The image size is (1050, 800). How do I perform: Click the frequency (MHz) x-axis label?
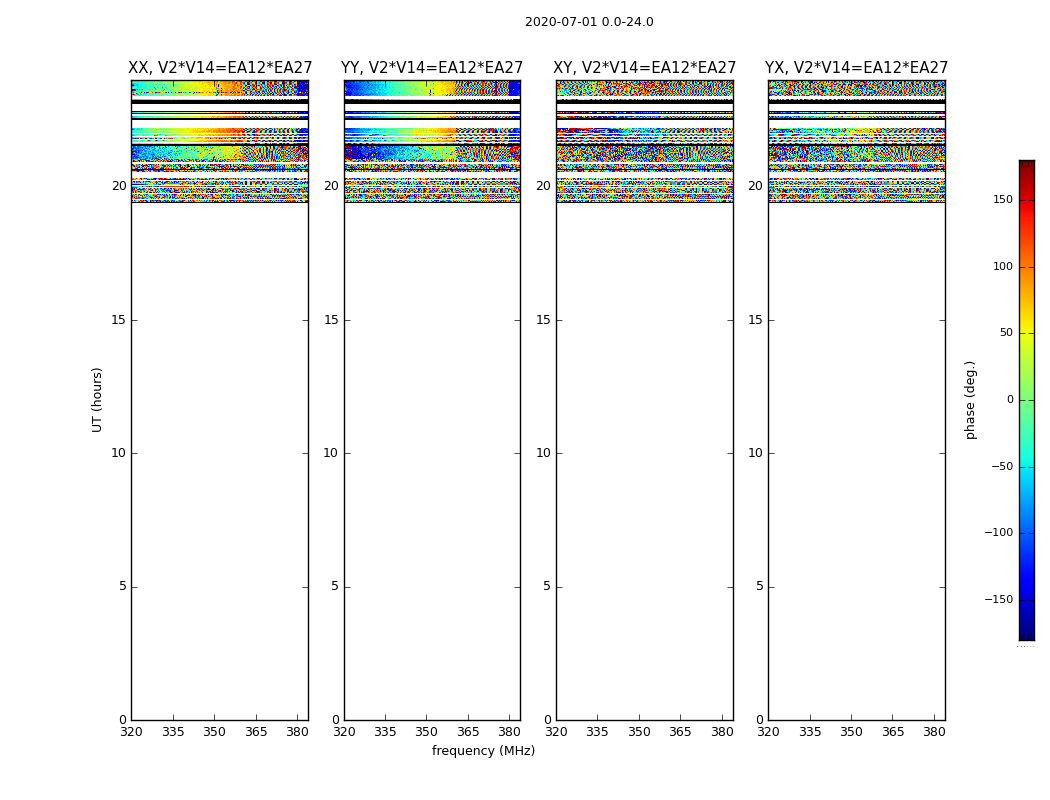click(x=483, y=751)
